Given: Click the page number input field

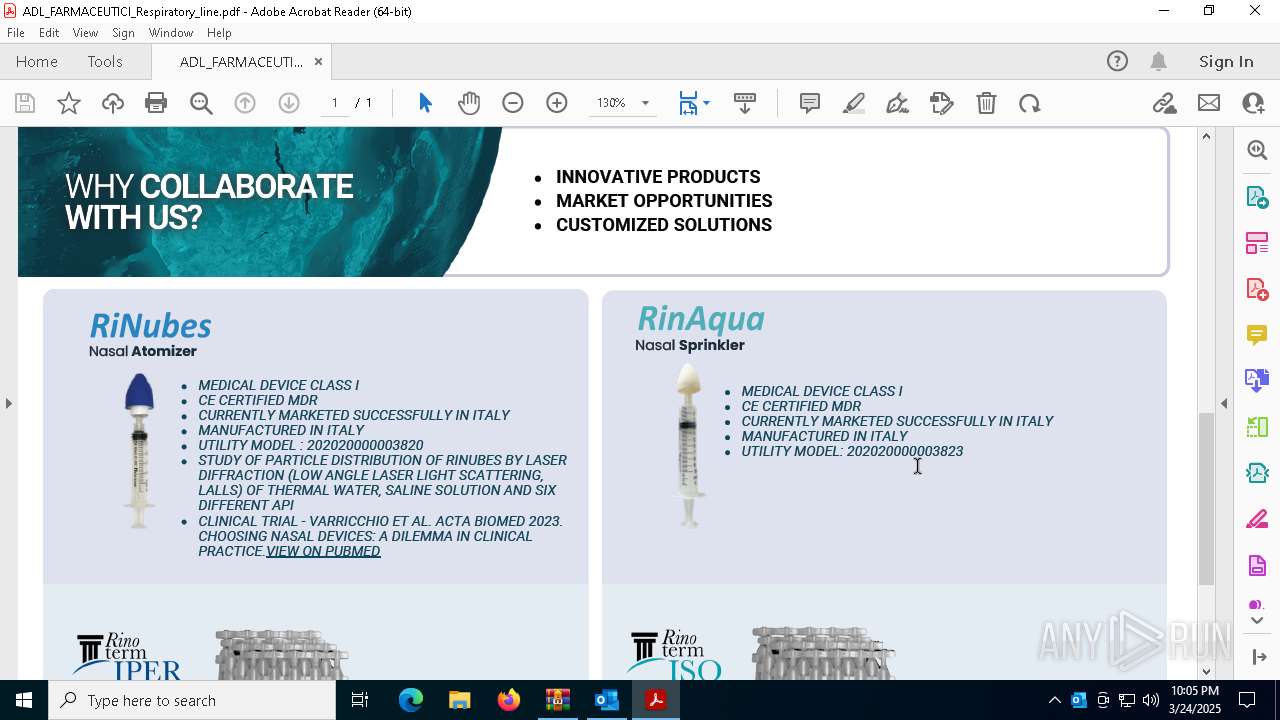Looking at the screenshot, I should pyautogui.click(x=334, y=103).
